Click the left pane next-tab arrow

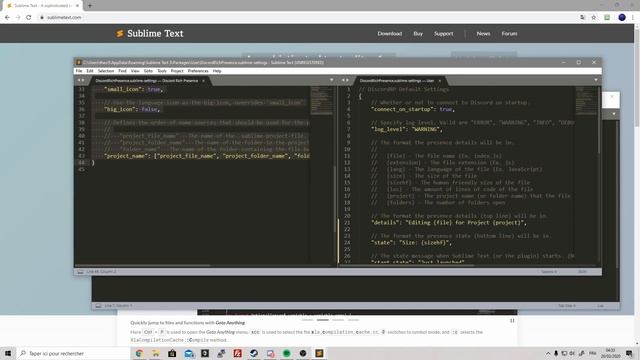(83, 80)
